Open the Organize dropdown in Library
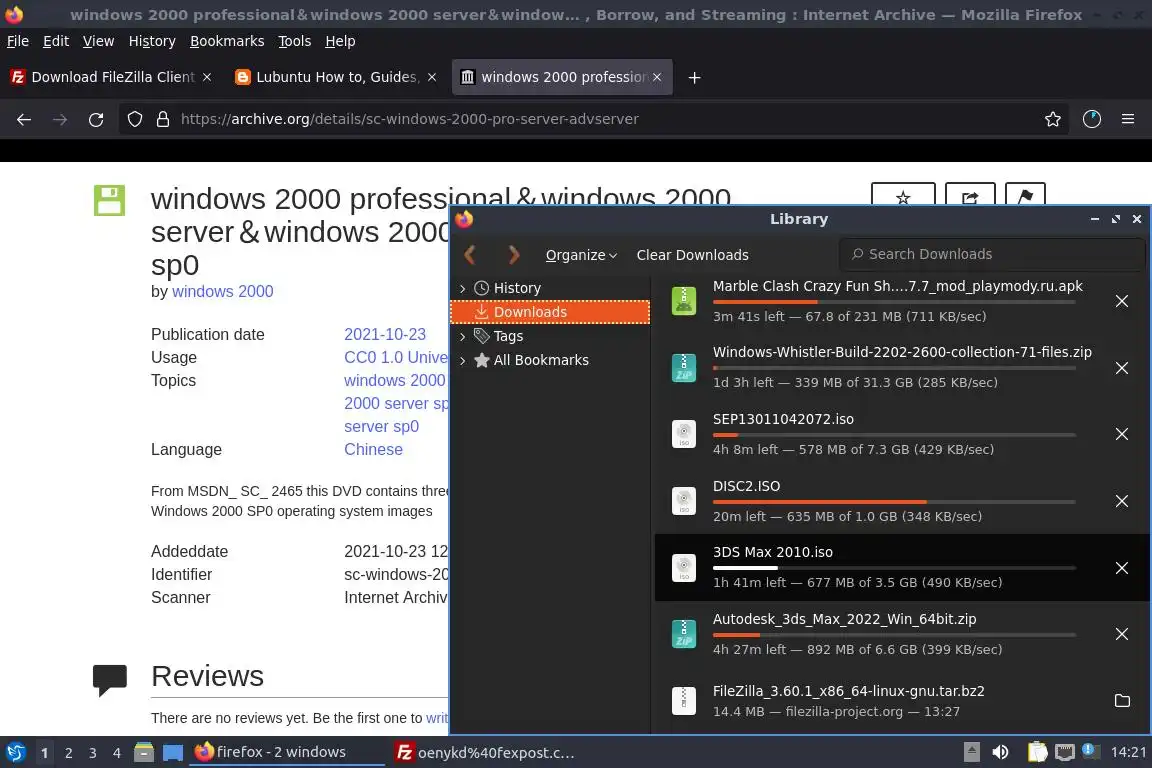 coord(581,255)
